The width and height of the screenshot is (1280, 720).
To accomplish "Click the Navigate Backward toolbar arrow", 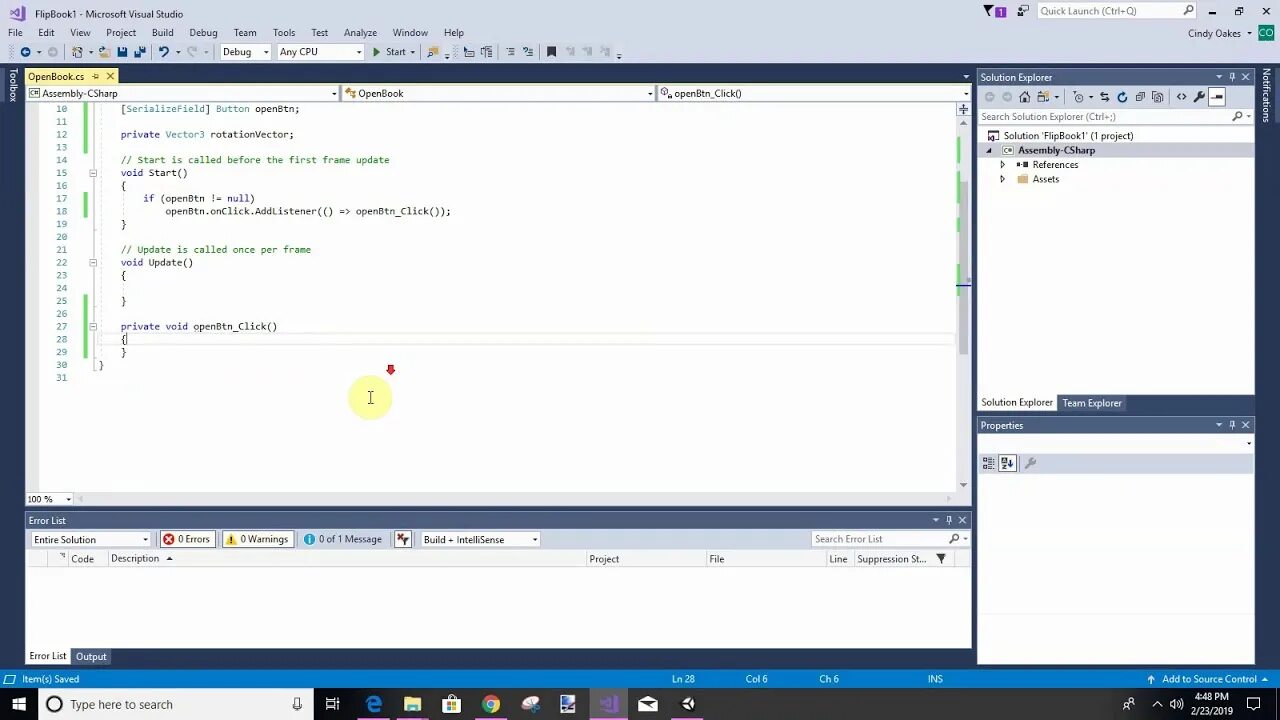I will click(25, 52).
